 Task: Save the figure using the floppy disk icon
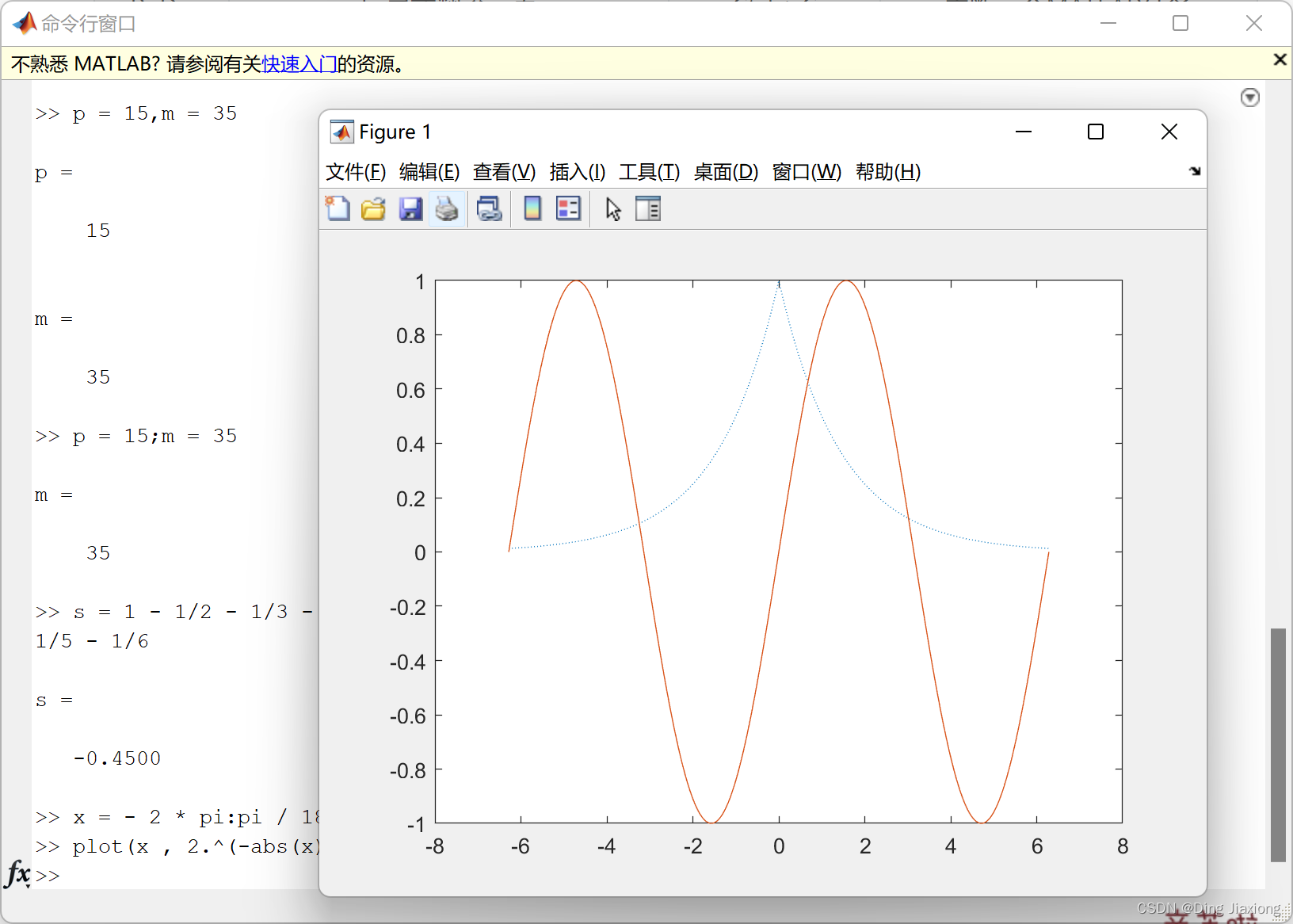click(x=410, y=208)
